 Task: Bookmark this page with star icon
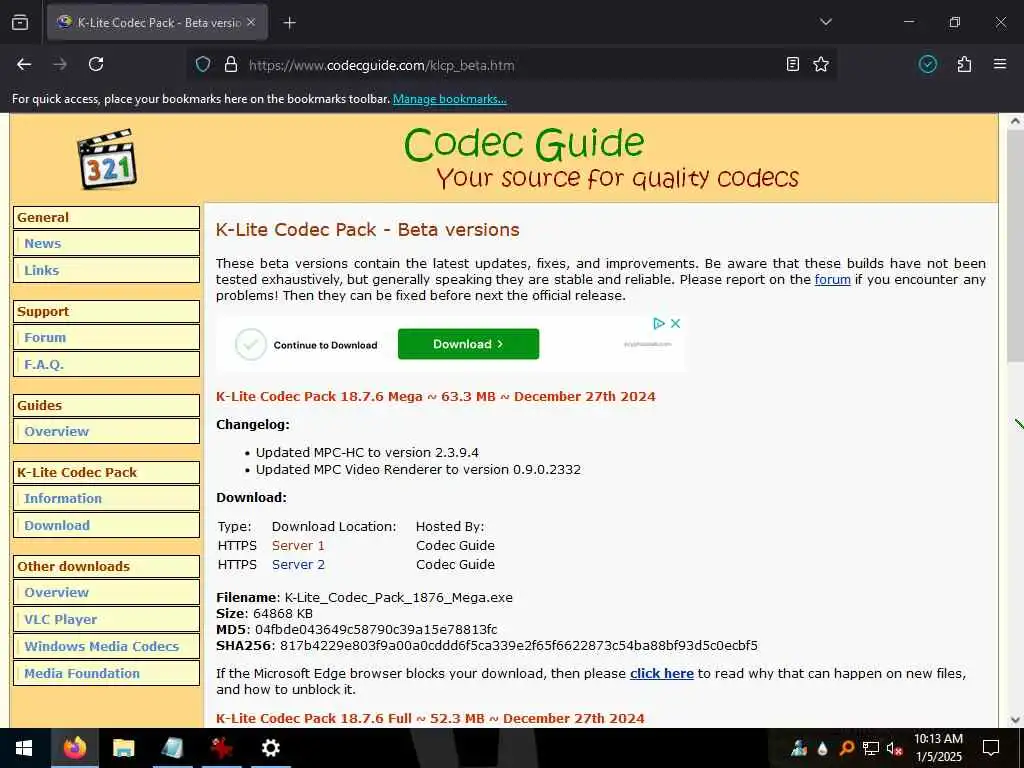821,64
